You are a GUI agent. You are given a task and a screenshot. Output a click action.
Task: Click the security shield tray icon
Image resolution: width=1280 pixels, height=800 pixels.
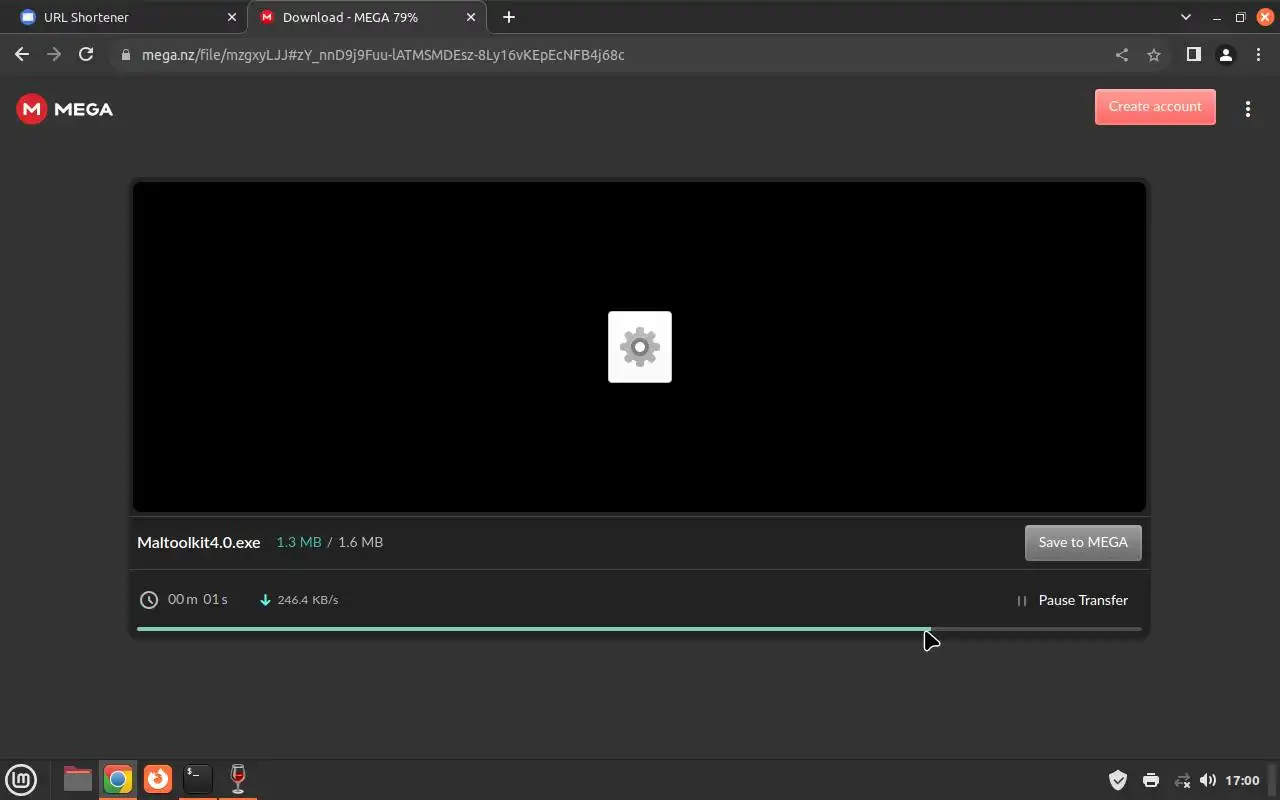click(1118, 780)
